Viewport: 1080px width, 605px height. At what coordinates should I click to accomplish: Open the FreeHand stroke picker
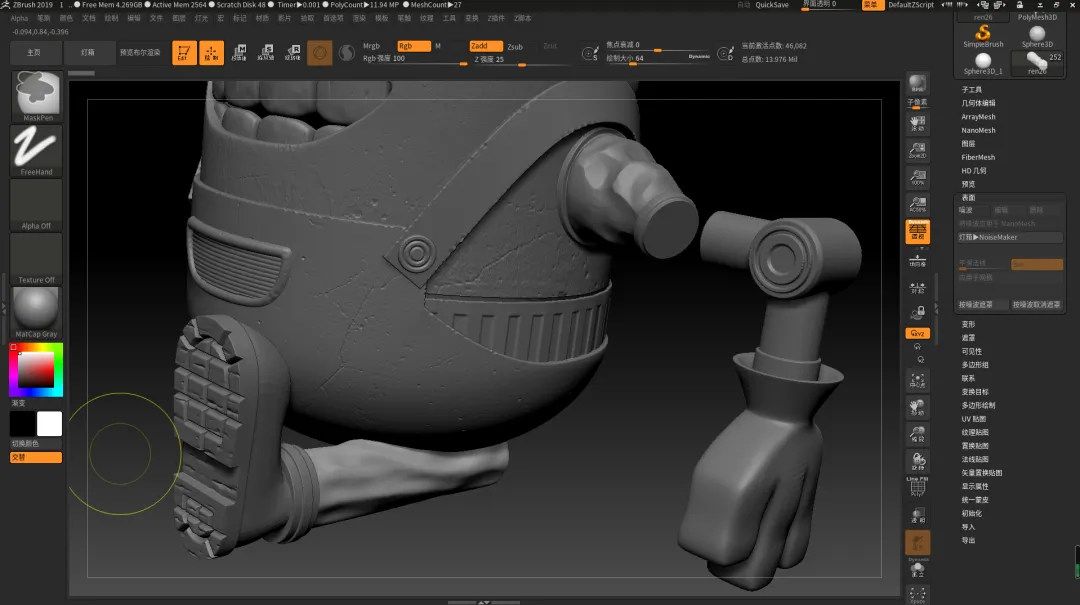[x=36, y=149]
